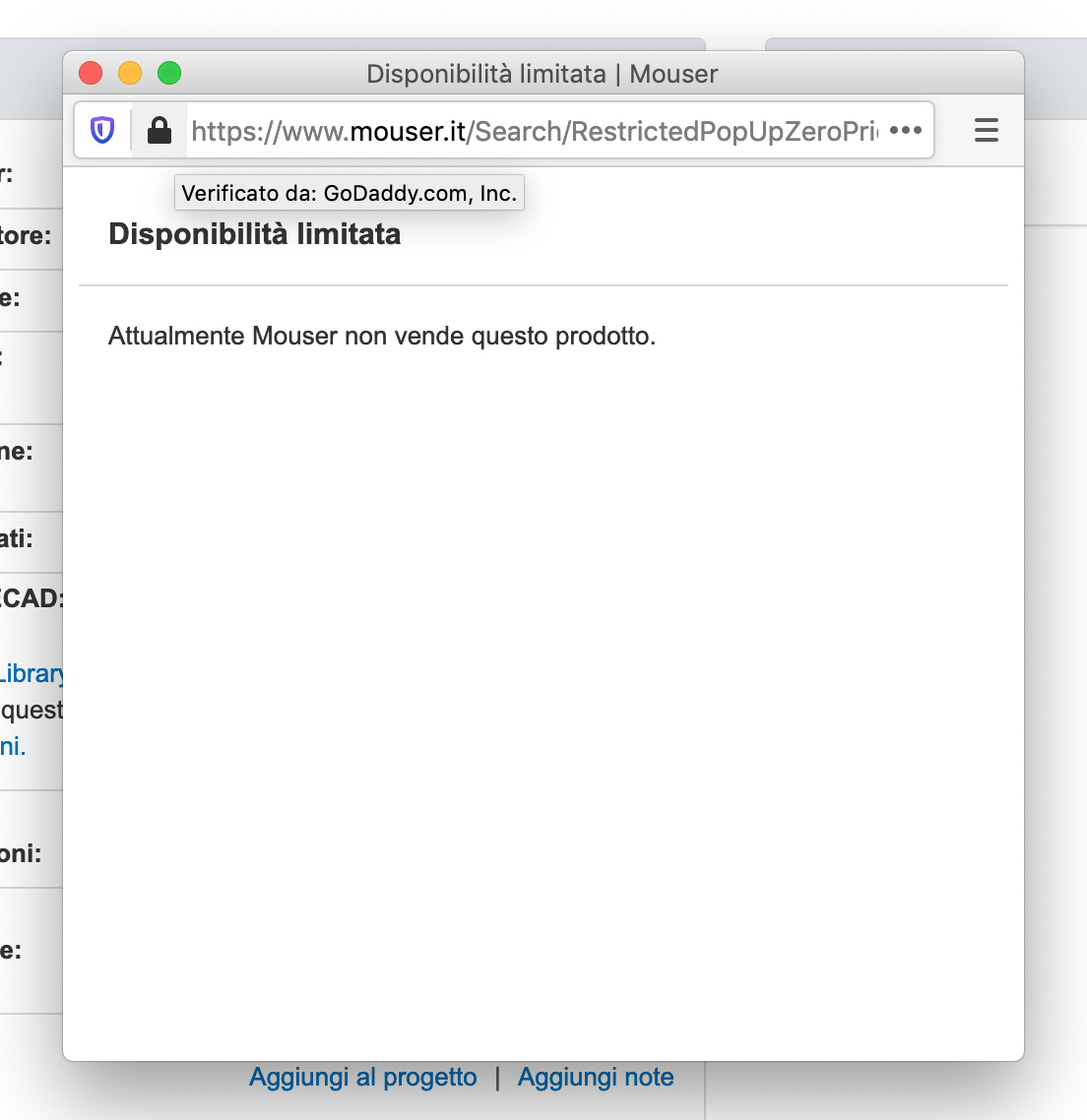Open the page actions three-dot menu
This screenshot has height=1120, width=1087.
click(x=905, y=130)
